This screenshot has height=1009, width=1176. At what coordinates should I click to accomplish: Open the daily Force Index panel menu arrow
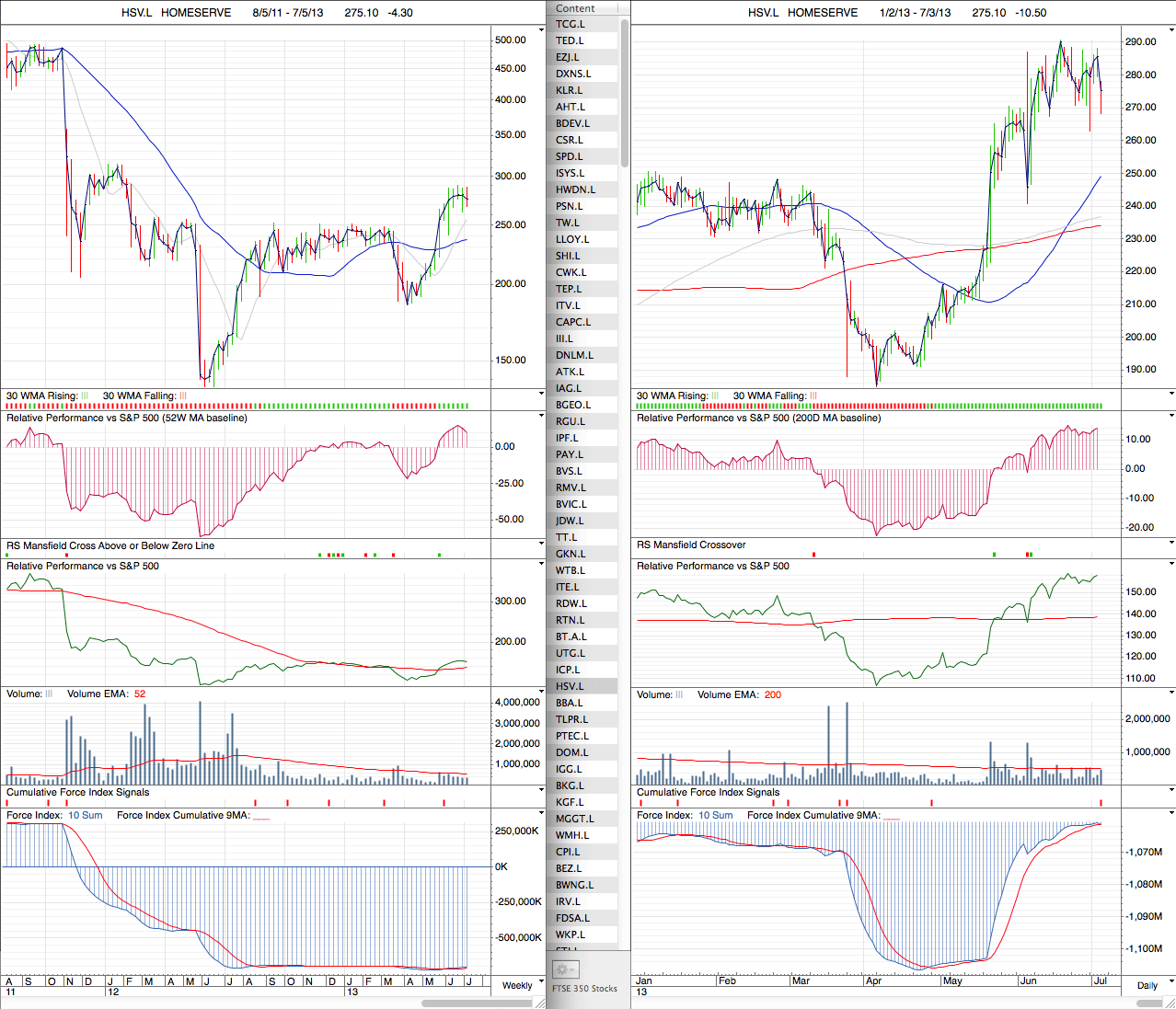pyautogui.click(x=1170, y=813)
